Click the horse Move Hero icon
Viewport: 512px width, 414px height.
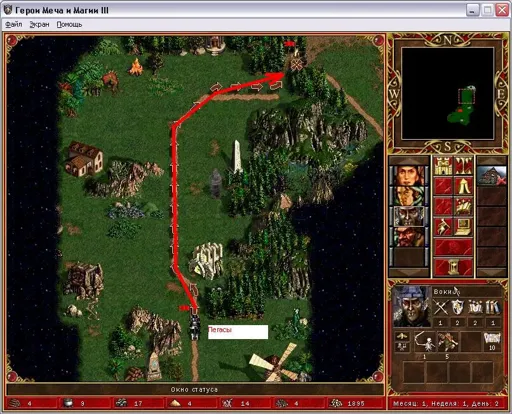pos(463,207)
